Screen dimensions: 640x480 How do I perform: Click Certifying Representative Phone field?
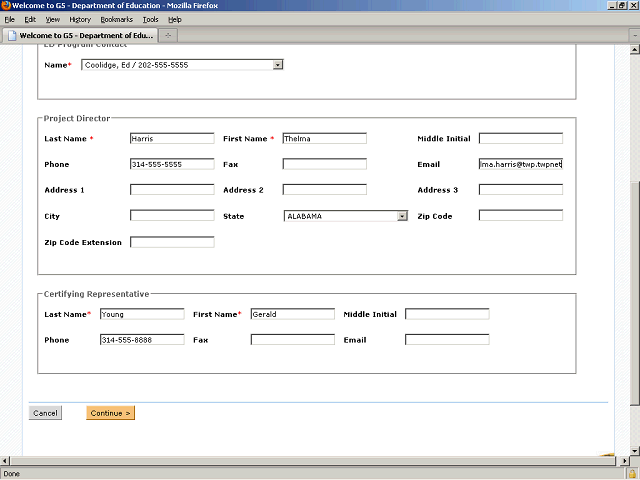pyautogui.click(x=142, y=340)
